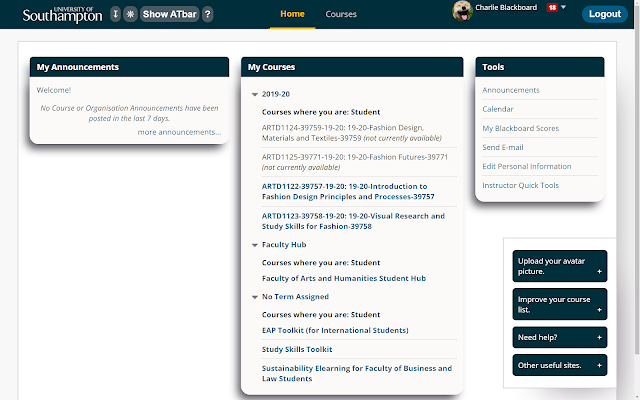
Task: Open the Courses tab
Action: 341,14
